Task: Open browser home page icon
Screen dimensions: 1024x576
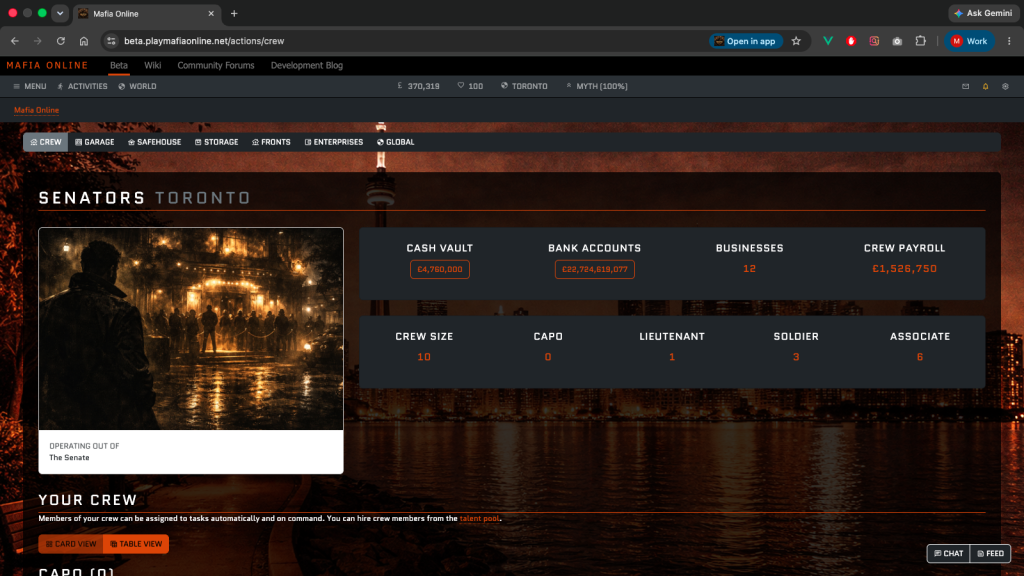Action: (84, 40)
